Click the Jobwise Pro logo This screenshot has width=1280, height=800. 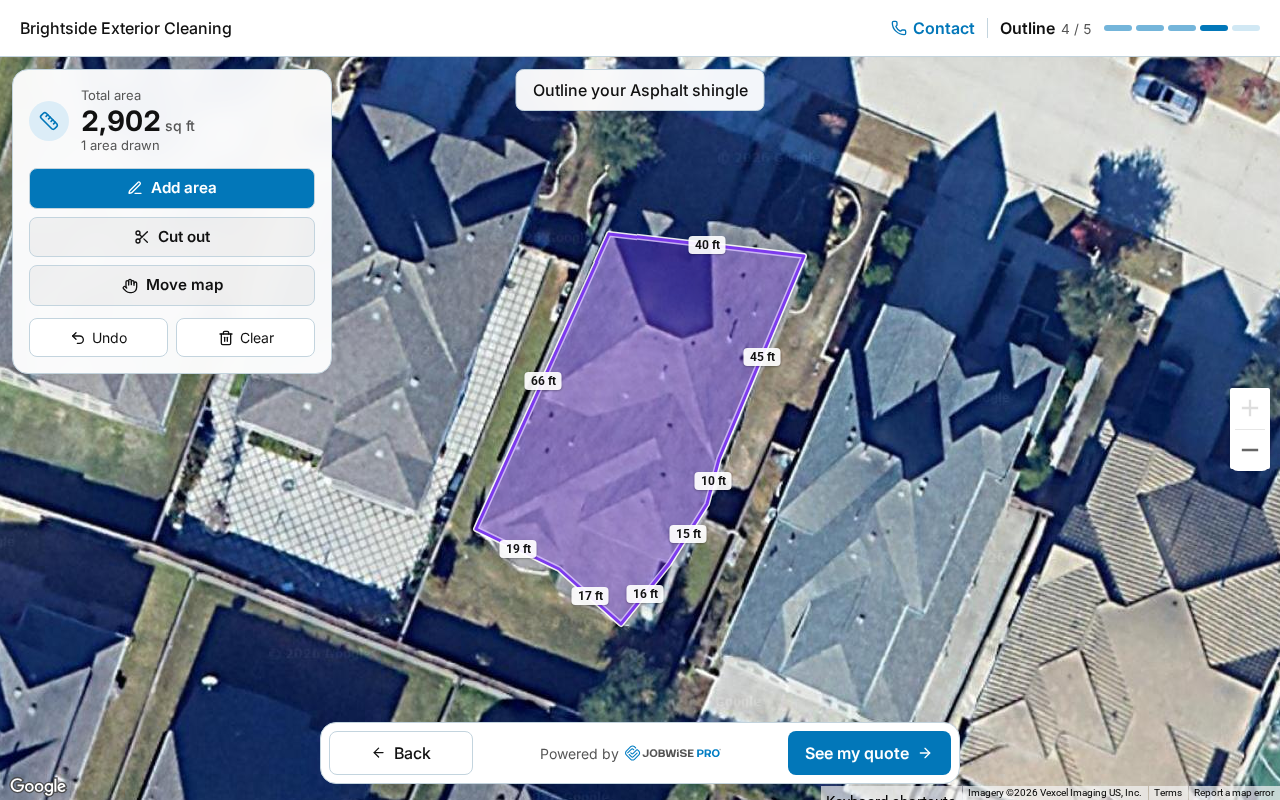pyautogui.click(x=672, y=753)
